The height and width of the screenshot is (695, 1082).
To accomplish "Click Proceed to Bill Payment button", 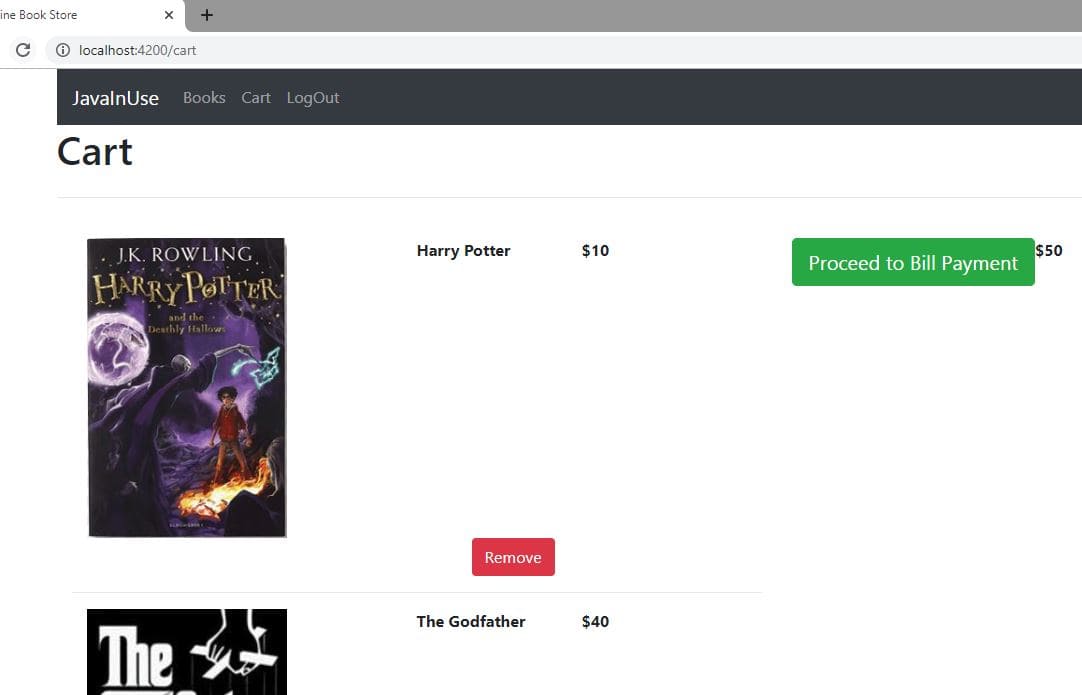I will point(913,262).
